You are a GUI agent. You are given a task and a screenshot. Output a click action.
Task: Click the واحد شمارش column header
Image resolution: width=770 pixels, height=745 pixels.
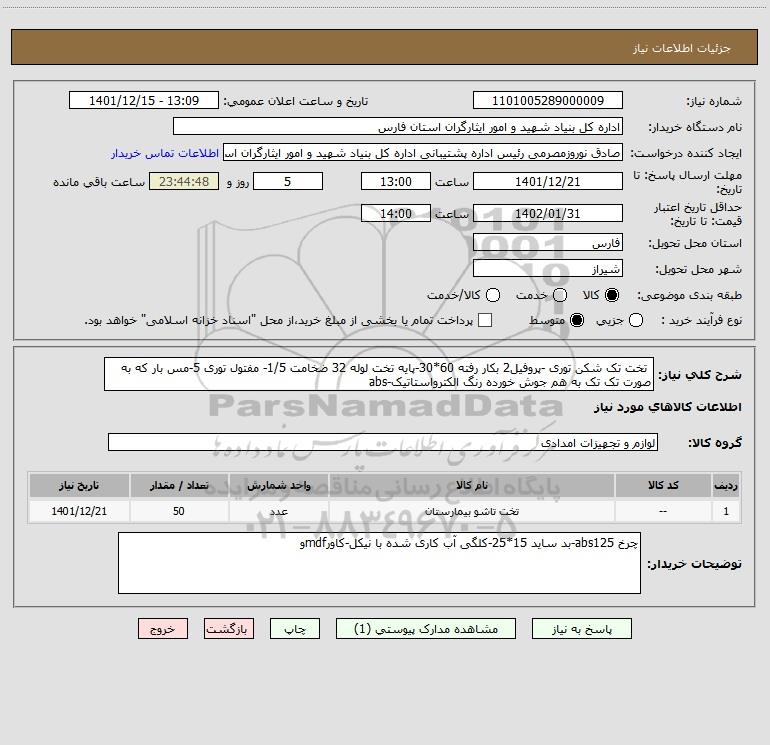point(278,485)
